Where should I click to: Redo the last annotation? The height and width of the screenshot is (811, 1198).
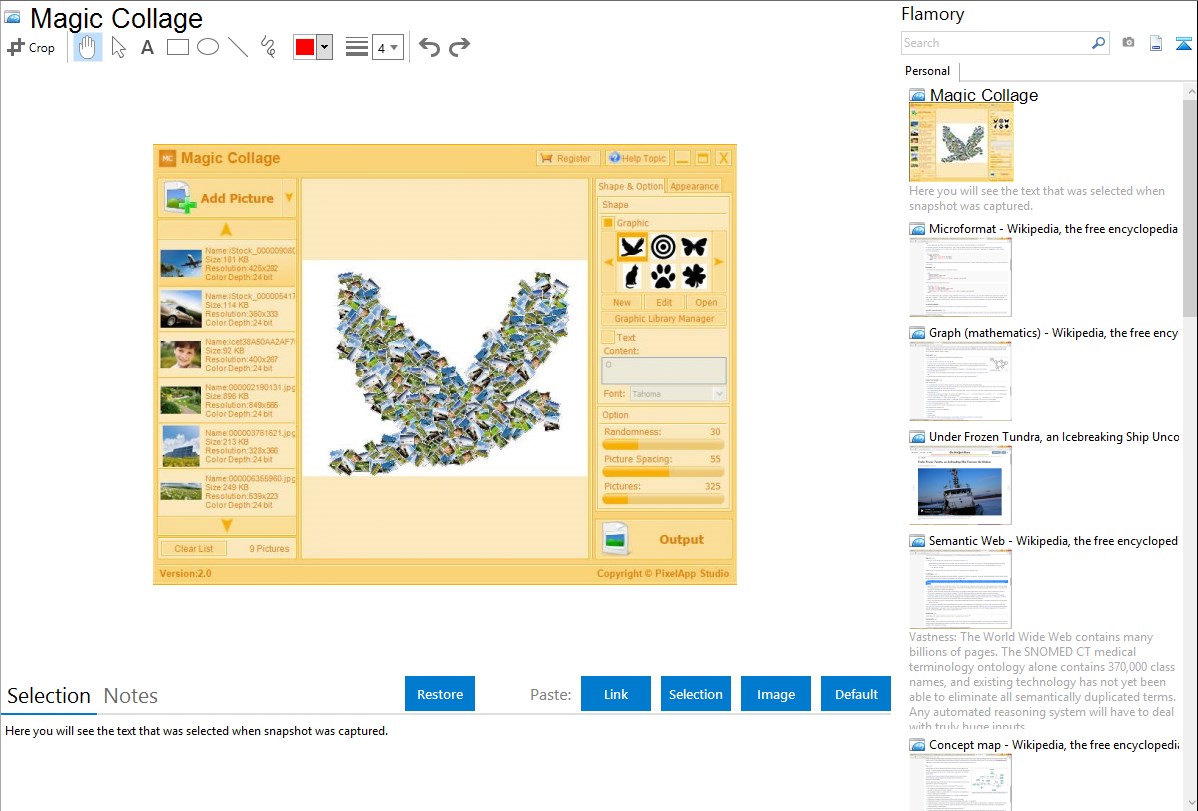[459, 47]
